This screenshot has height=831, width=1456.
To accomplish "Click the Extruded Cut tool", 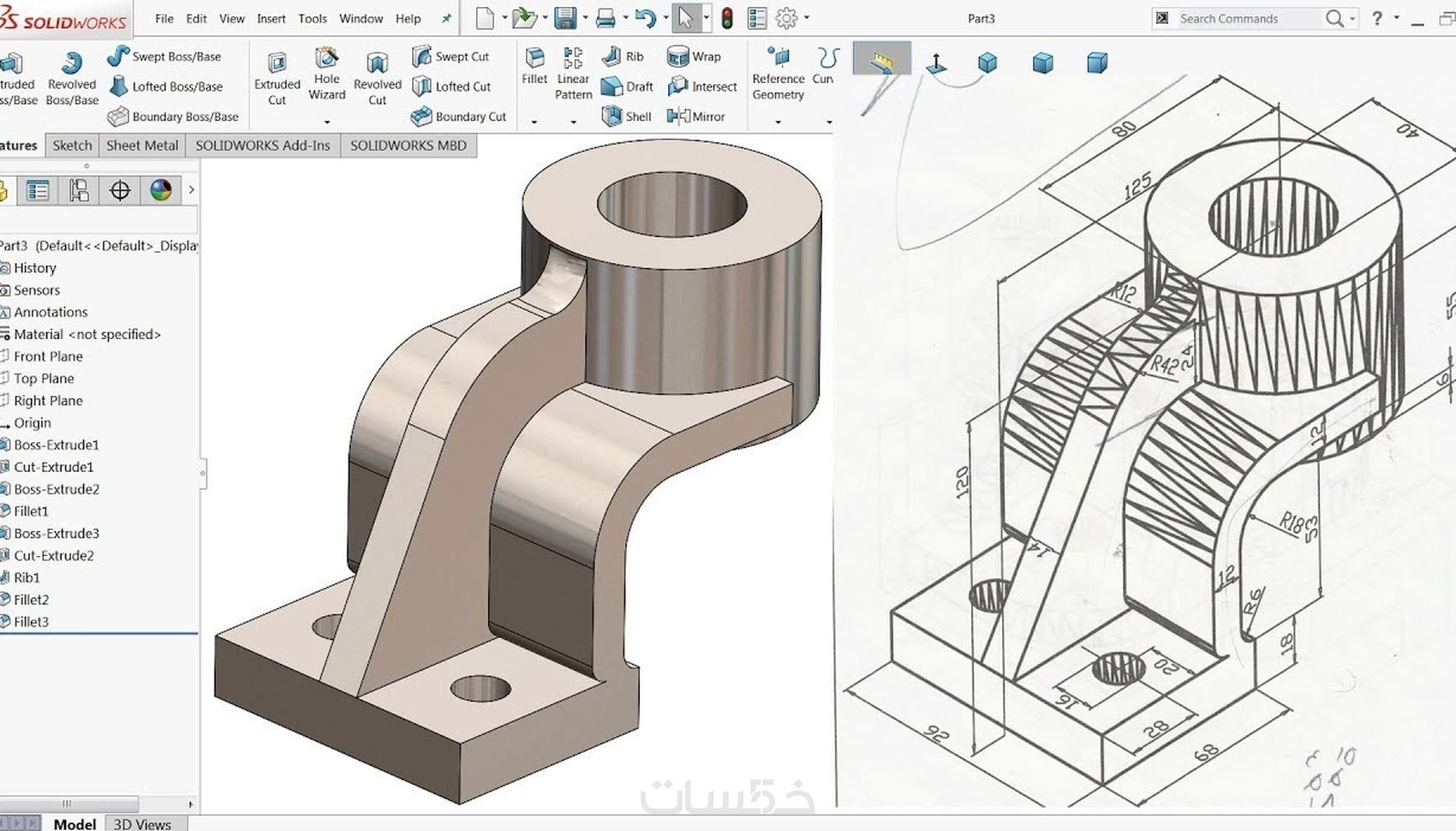I will point(277,79).
